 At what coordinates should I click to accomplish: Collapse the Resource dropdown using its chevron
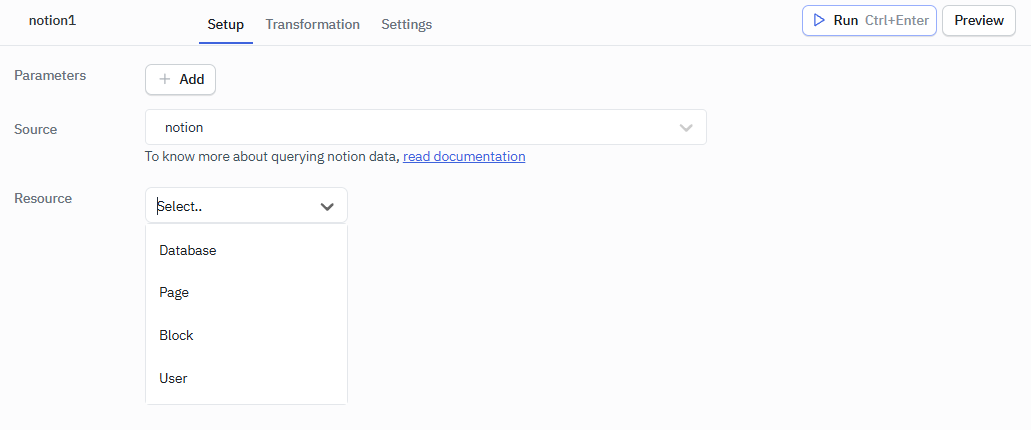point(327,207)
